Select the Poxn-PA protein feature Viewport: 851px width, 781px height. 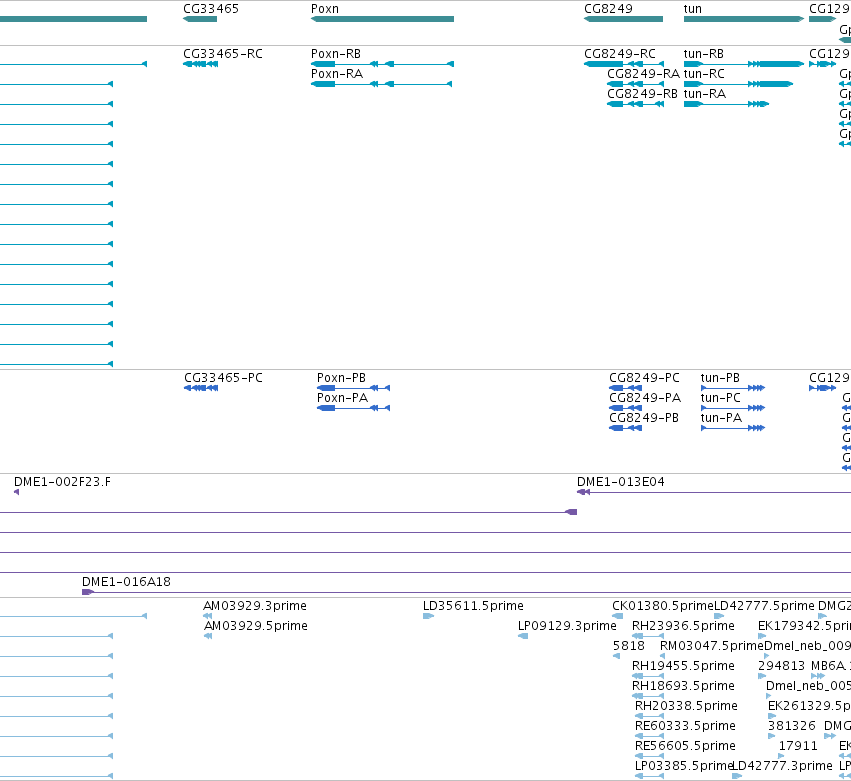[x=353, y=408]
